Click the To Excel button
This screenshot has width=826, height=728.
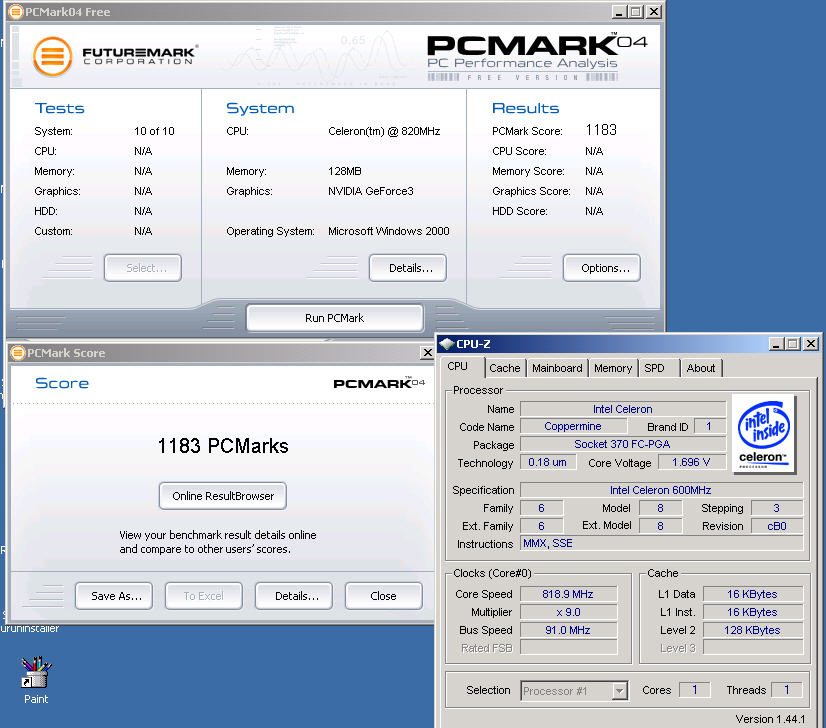pos(204,596)
